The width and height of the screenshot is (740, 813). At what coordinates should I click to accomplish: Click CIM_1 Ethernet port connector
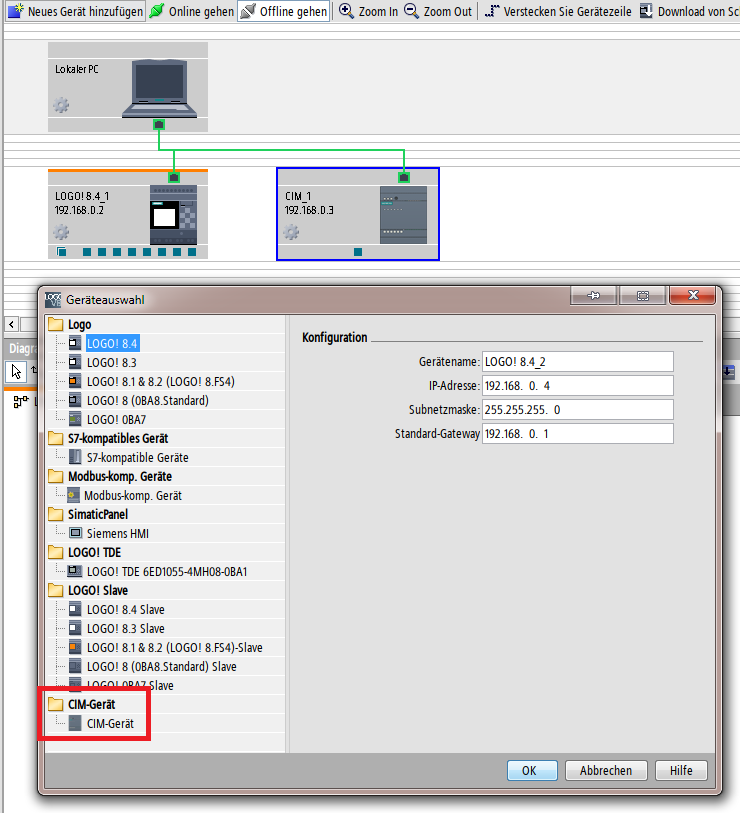point(404,177)
